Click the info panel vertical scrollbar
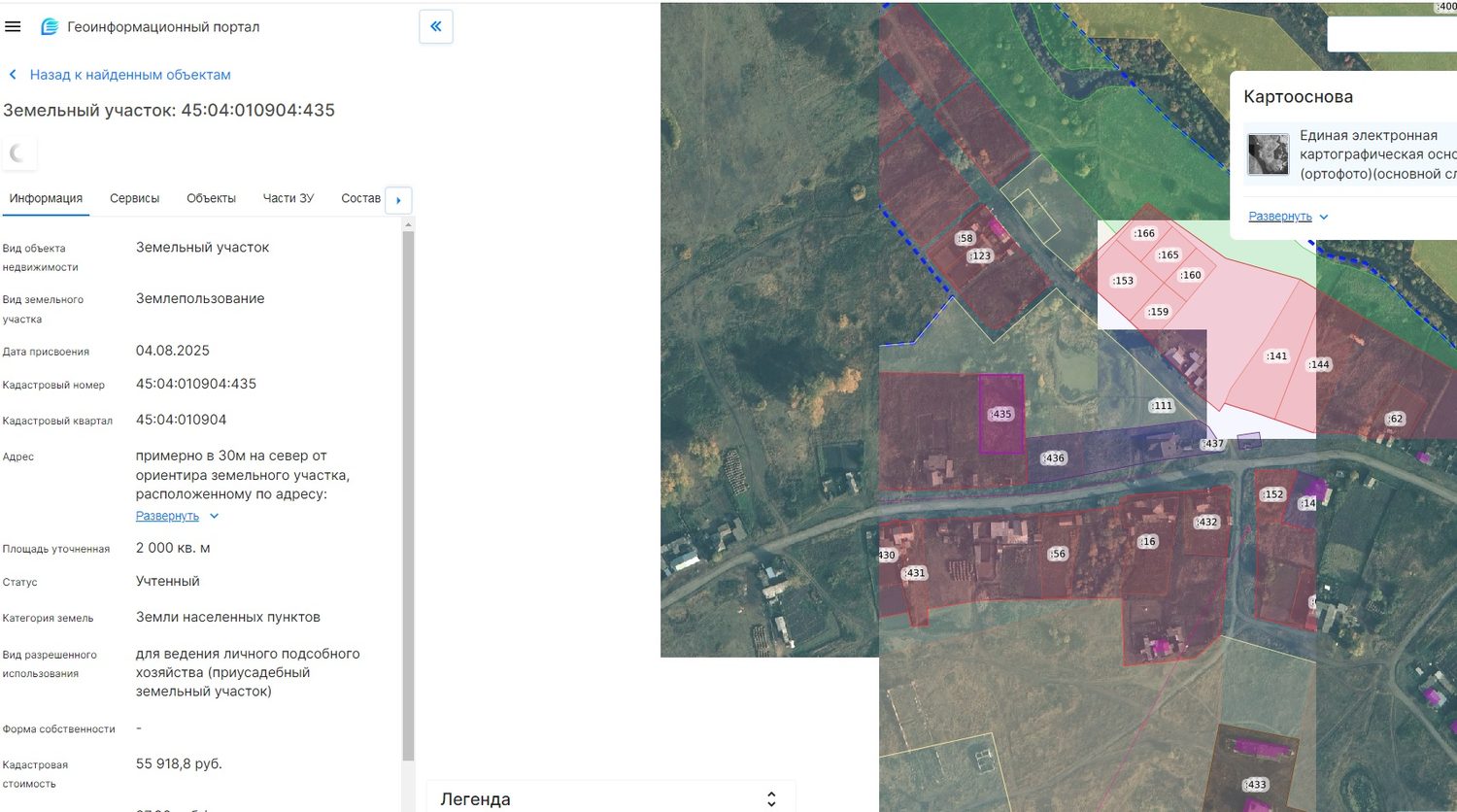The image size is (1457, 812). point(408,495)
